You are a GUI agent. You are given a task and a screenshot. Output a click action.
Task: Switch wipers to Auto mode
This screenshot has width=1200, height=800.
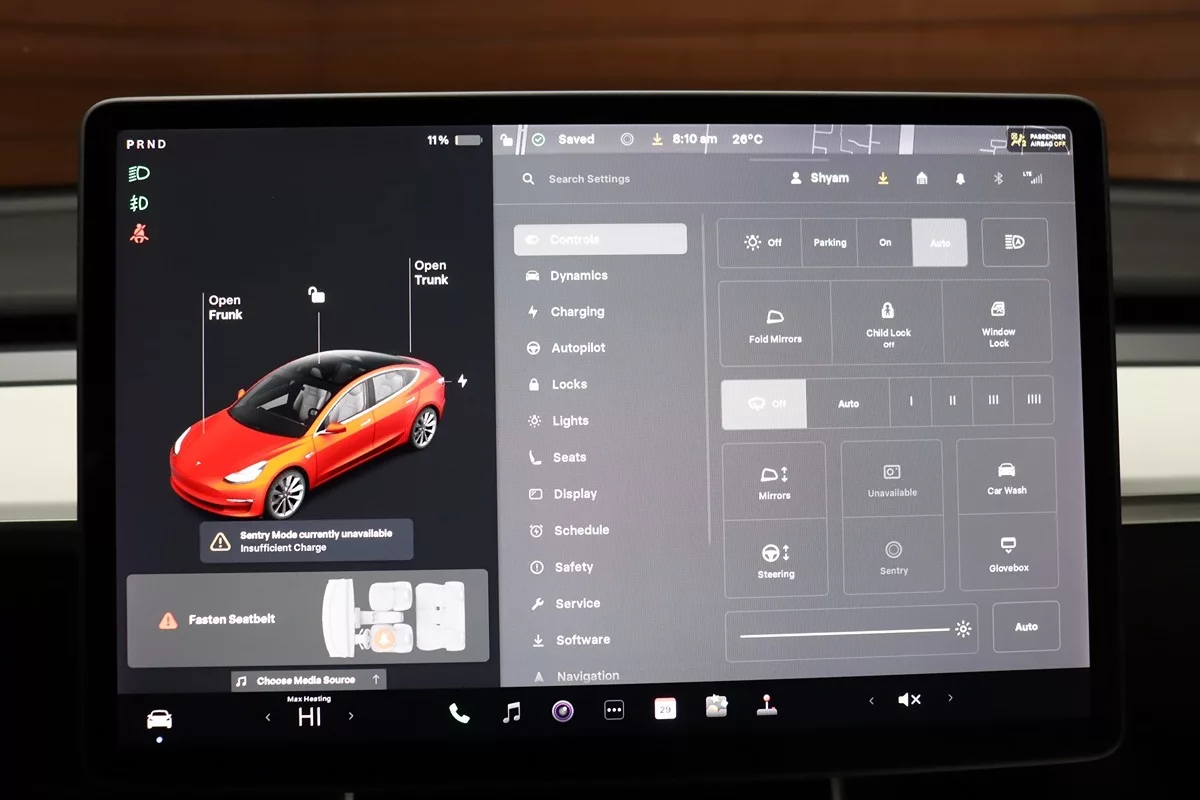coord(848,403)
